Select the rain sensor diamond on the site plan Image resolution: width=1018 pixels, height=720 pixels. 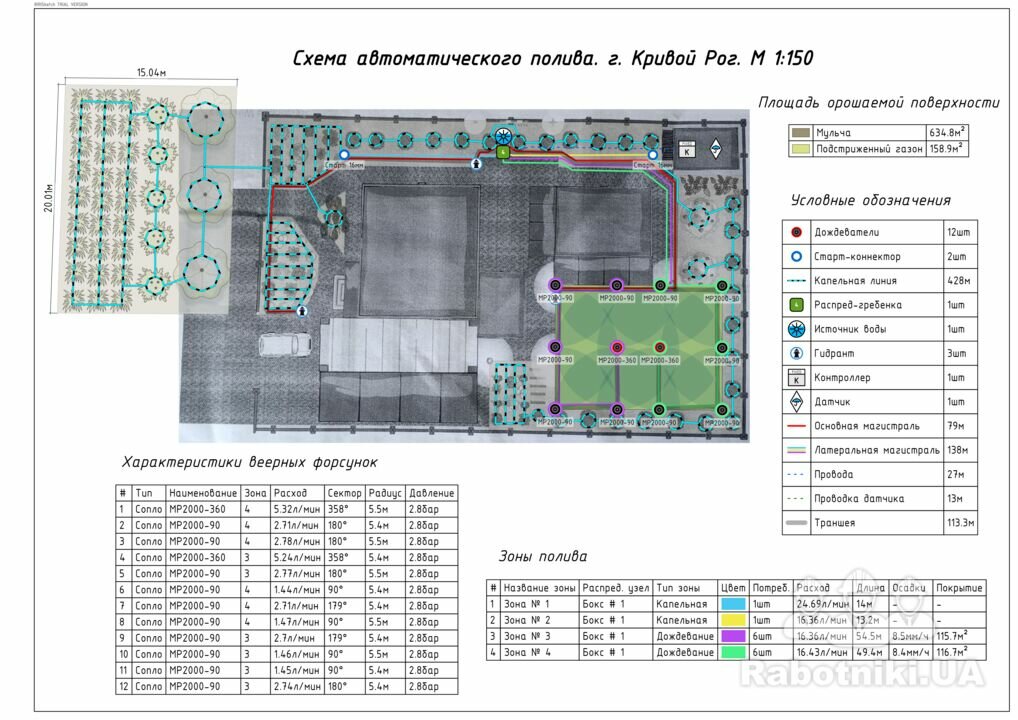[715, 149]
